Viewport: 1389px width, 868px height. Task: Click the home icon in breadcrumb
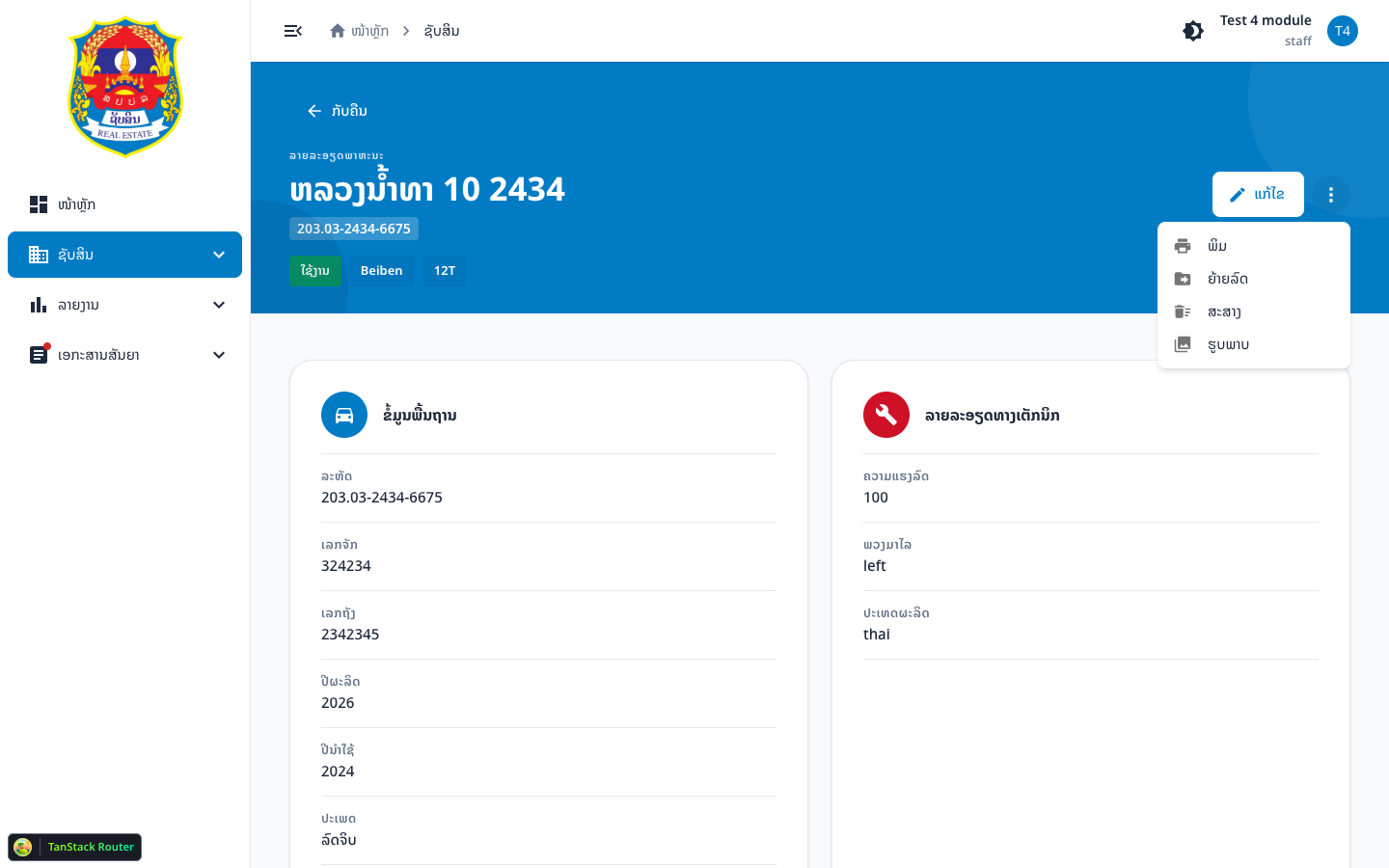[x=338, y=31]
